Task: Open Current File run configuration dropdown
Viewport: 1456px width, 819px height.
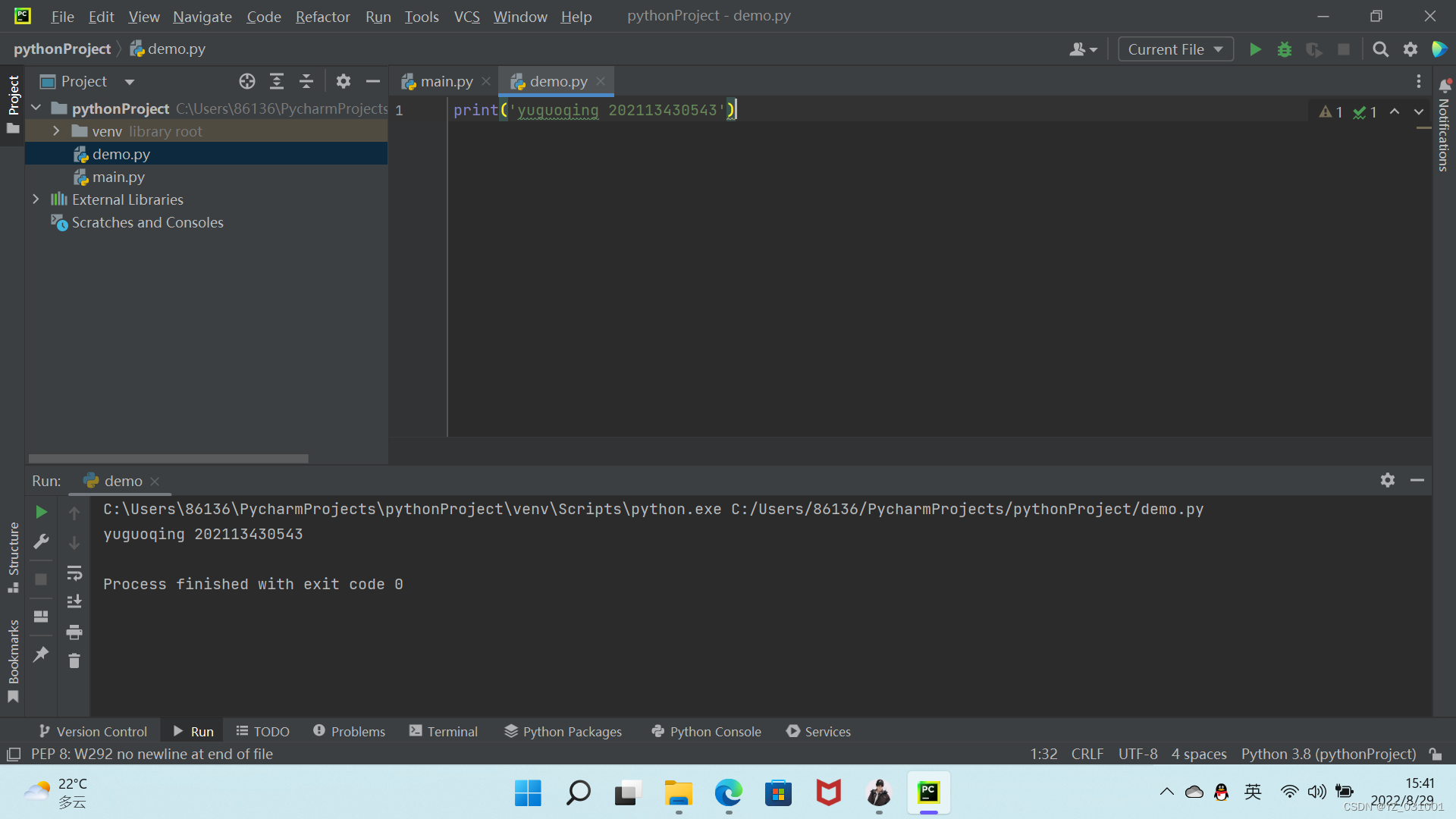Action: point(1175,49)
